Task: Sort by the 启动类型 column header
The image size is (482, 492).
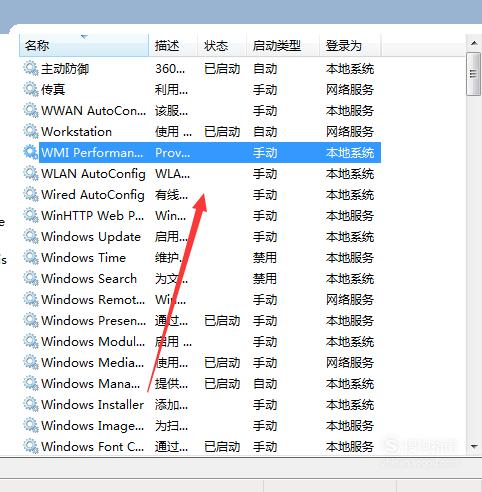Action: pos(283,45)
